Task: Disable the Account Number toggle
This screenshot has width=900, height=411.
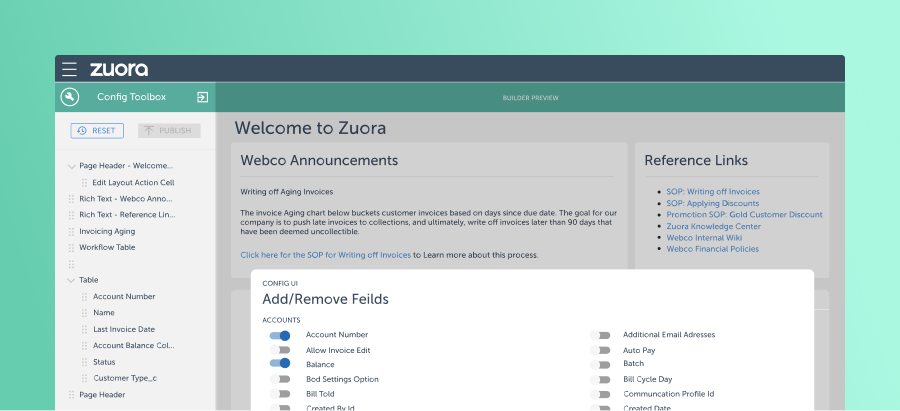Action: [280, 335]
